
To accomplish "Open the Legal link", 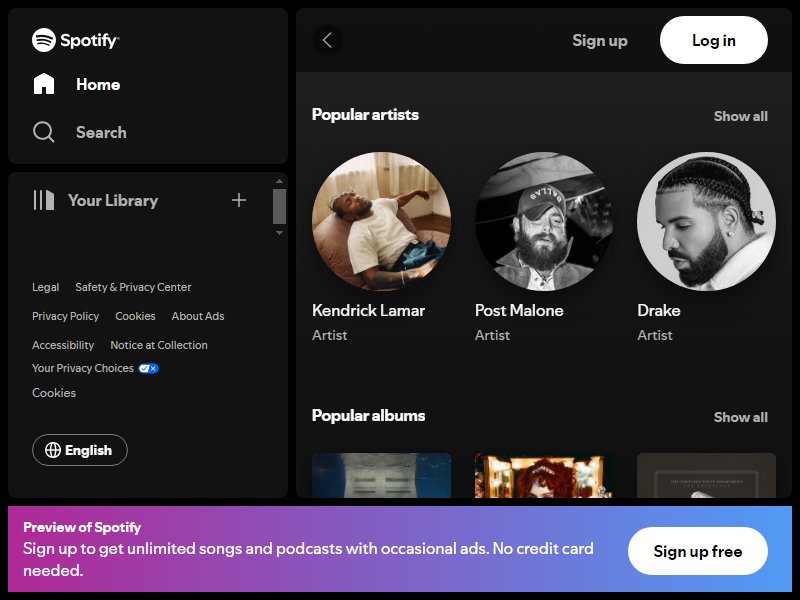I will coord(46,287).
